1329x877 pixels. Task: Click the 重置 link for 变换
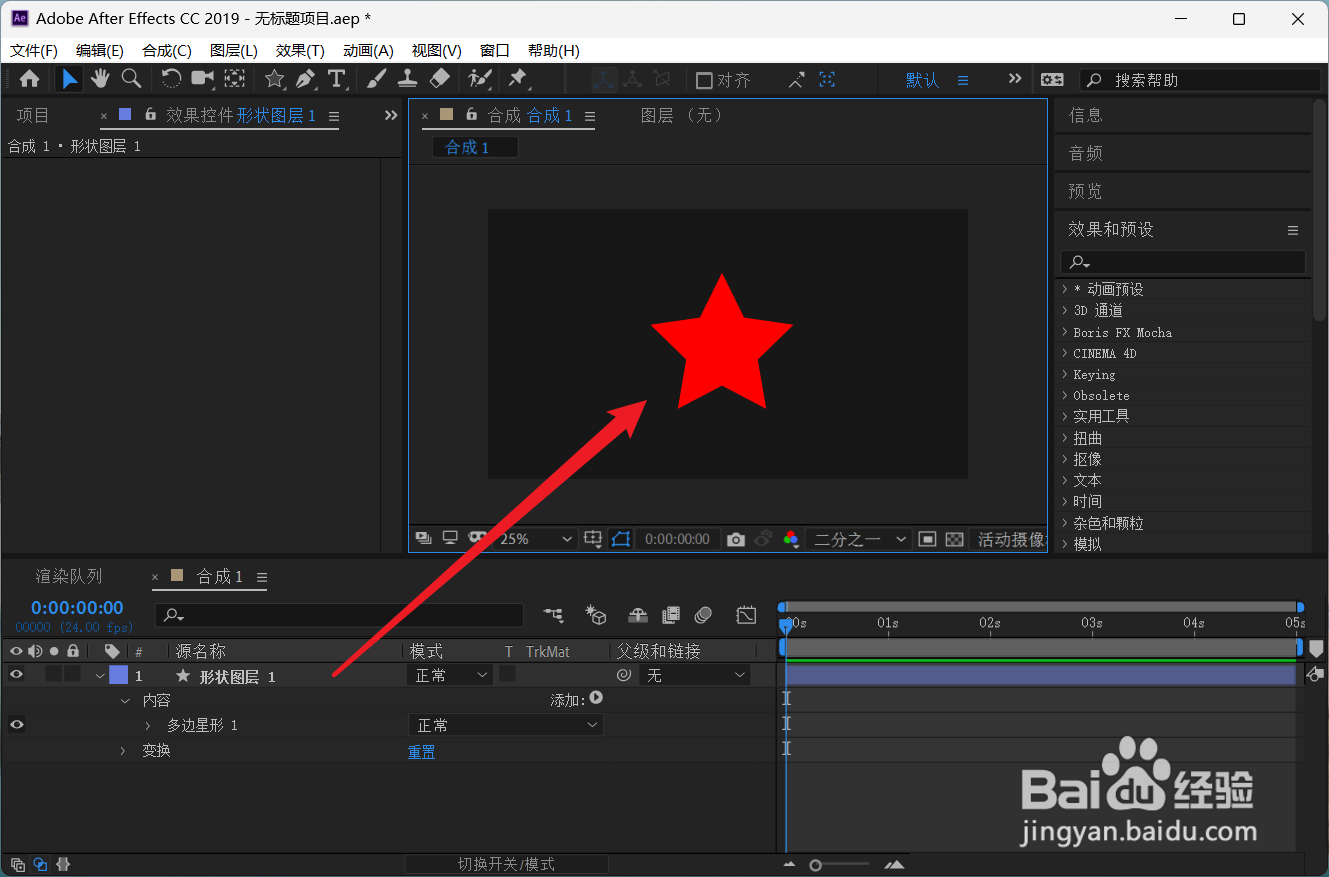[421, 752]
